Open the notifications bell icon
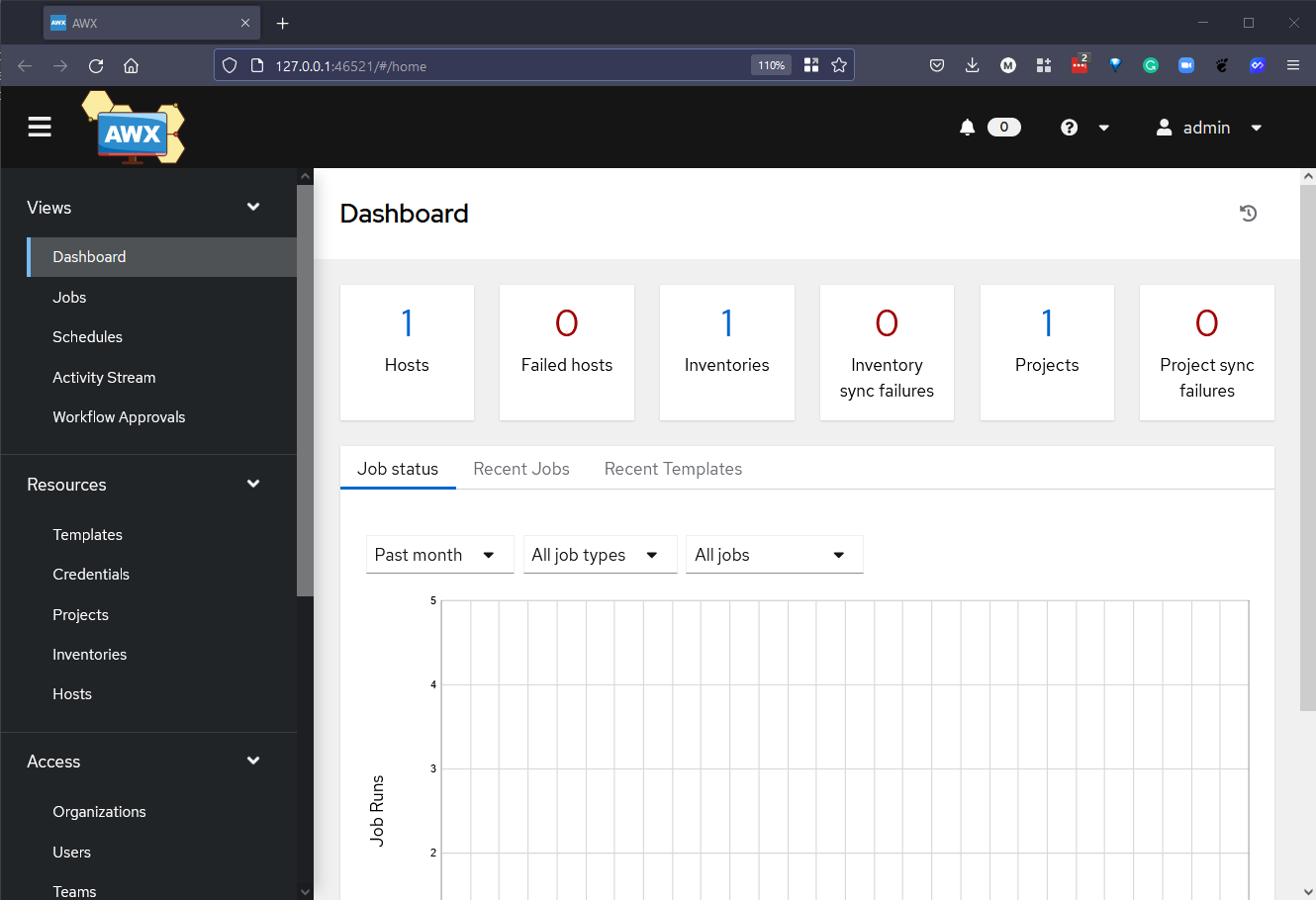The image size is (1316, 900). point(967,127)
